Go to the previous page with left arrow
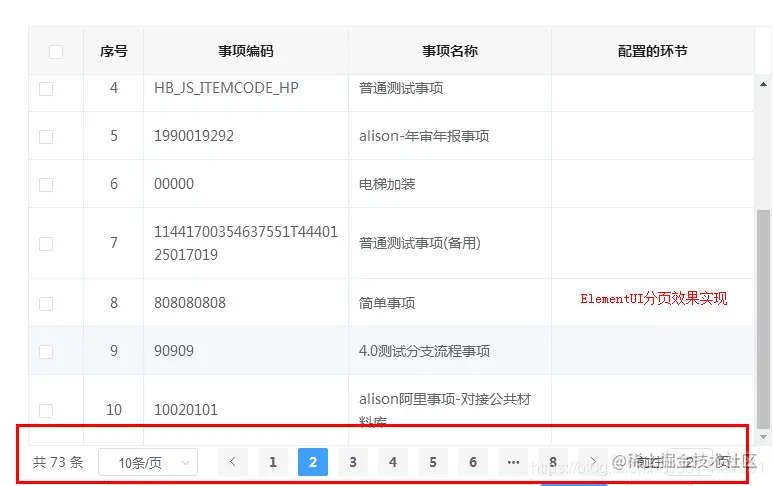 (233, 462)
